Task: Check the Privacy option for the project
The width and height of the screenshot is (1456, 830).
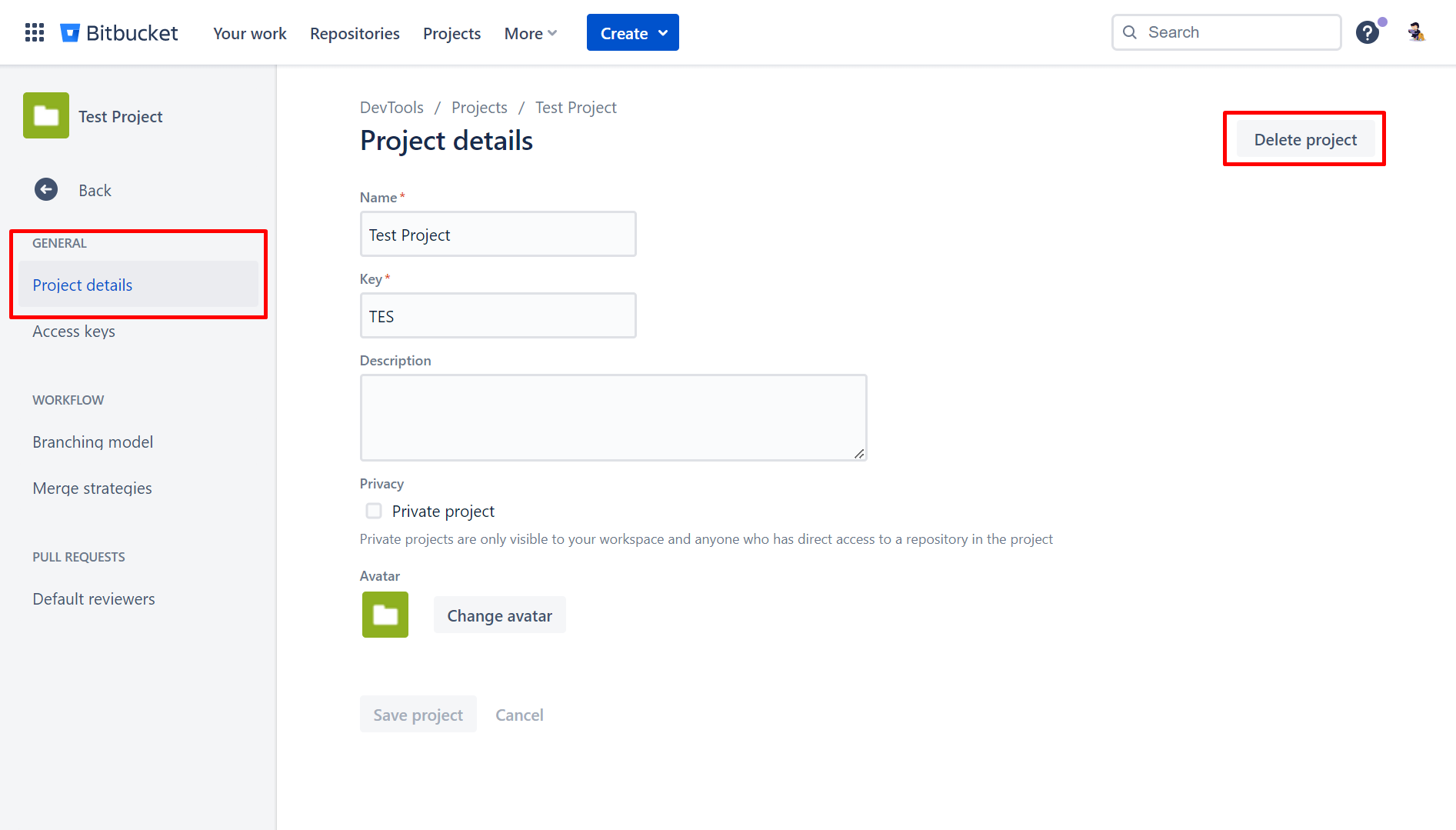Action: point(373,510)
